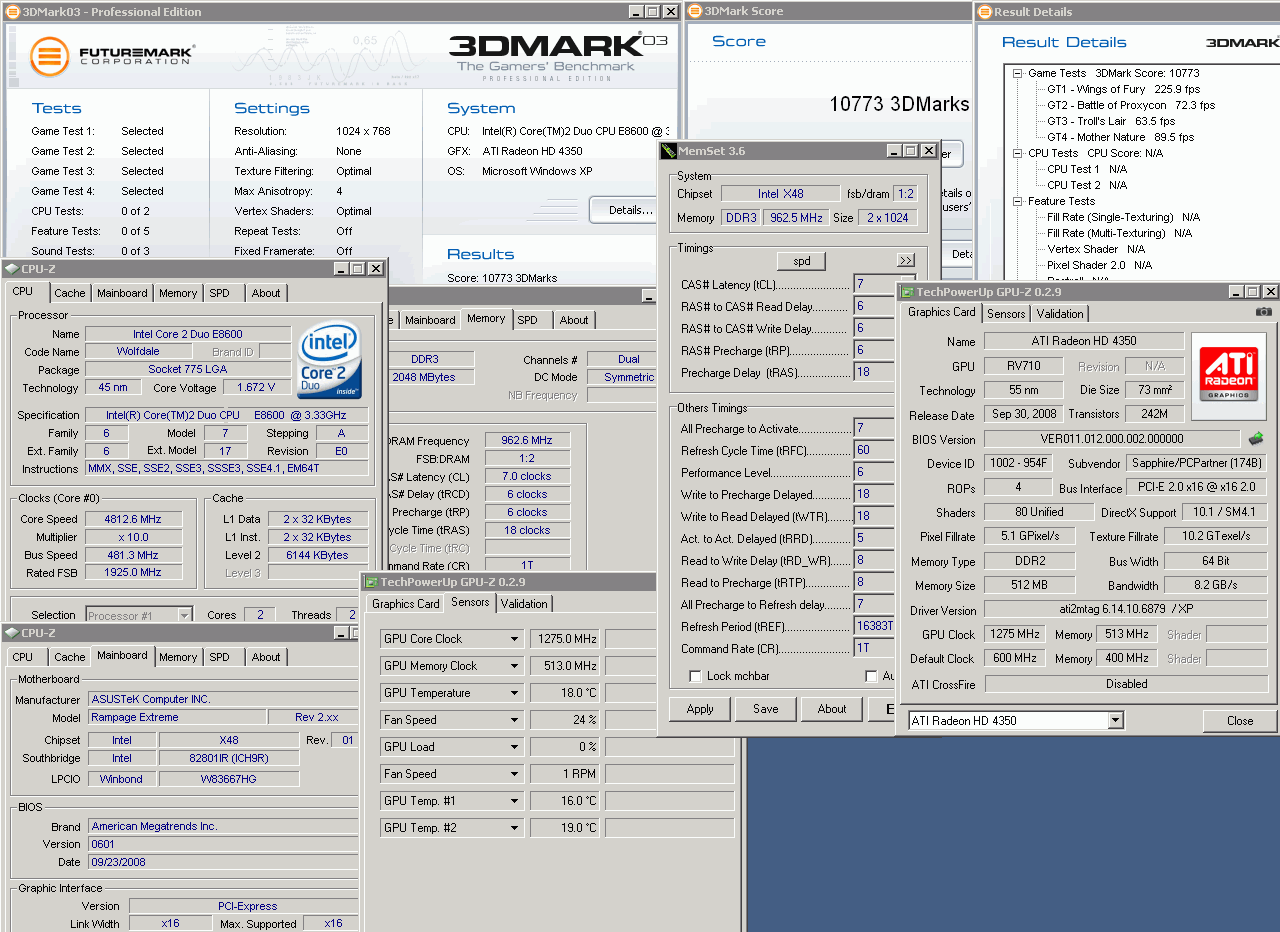Click the Core Speed '4812.6 MHz' value

click(x=133, y=519)
